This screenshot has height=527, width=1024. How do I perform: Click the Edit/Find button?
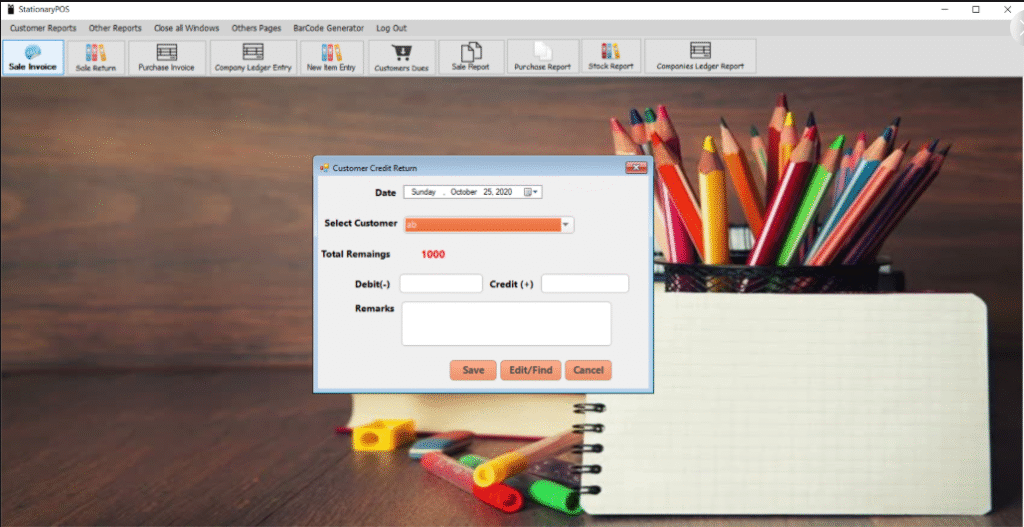[x=530, y=370]
